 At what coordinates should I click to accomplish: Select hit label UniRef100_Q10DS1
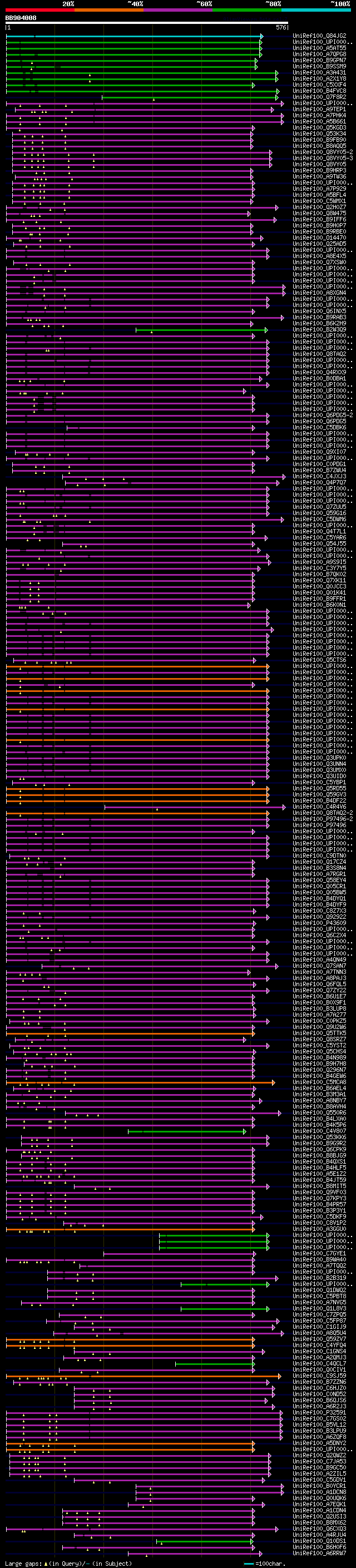pos(319,1541)
